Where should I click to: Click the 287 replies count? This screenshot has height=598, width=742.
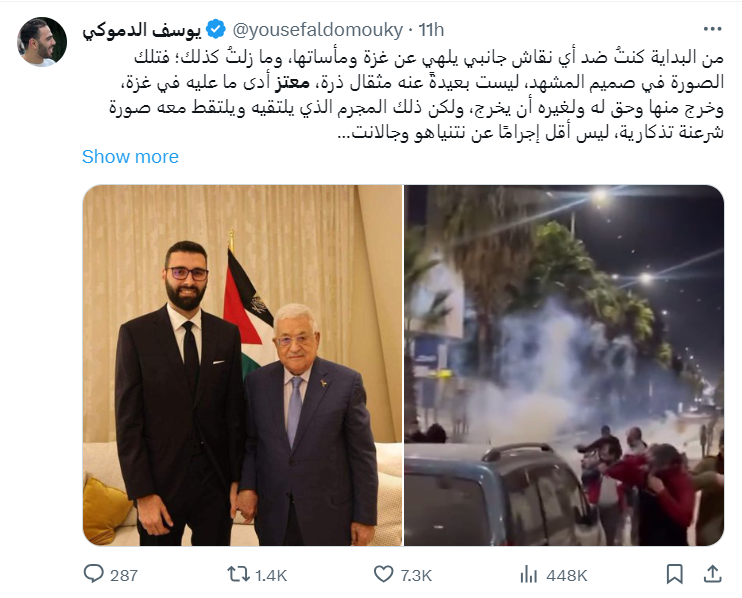pos(124,575)
